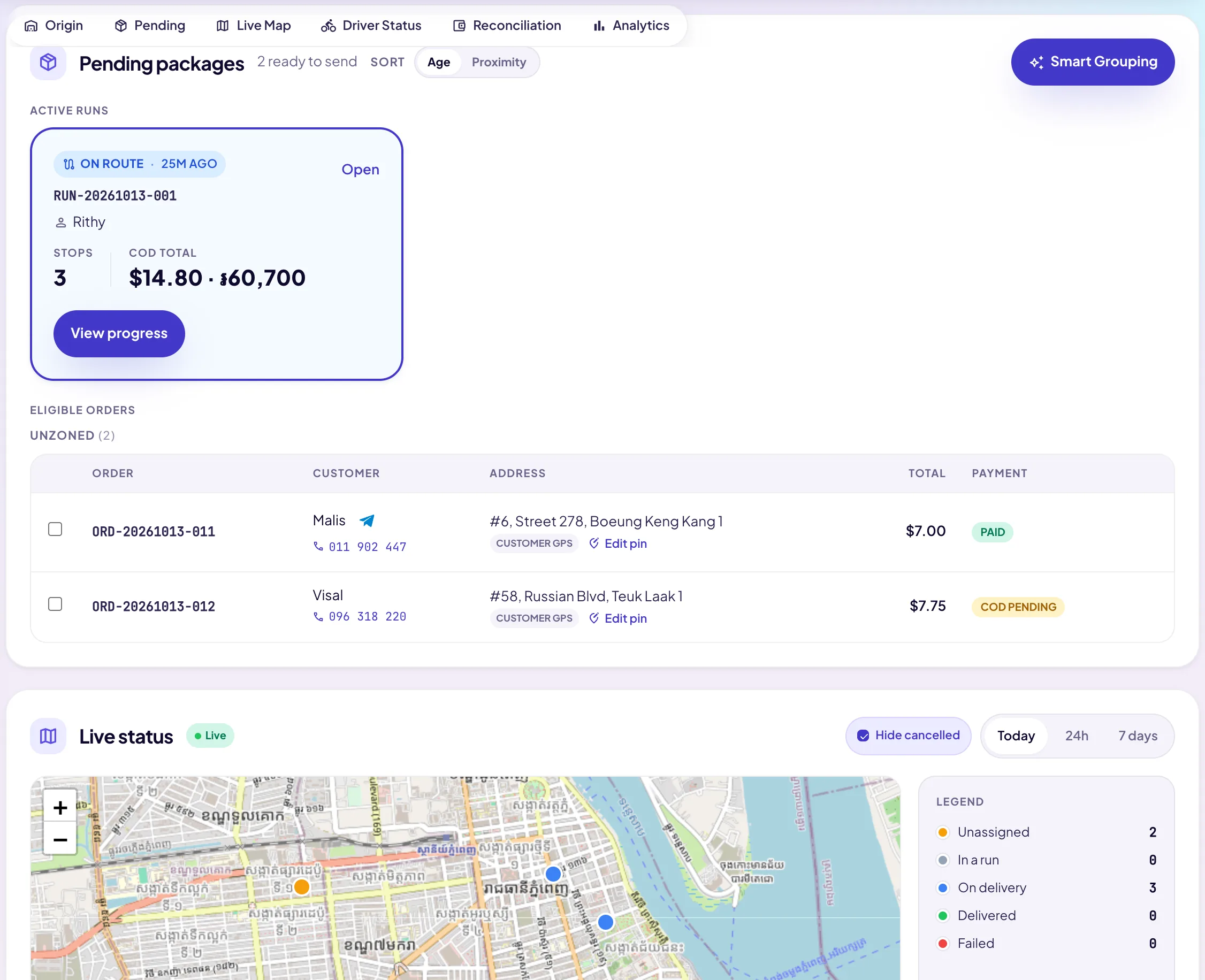Click the COD PENDING payment badge
Image resolution: width=1205 pixels, height=980 pixels.
1018,607
